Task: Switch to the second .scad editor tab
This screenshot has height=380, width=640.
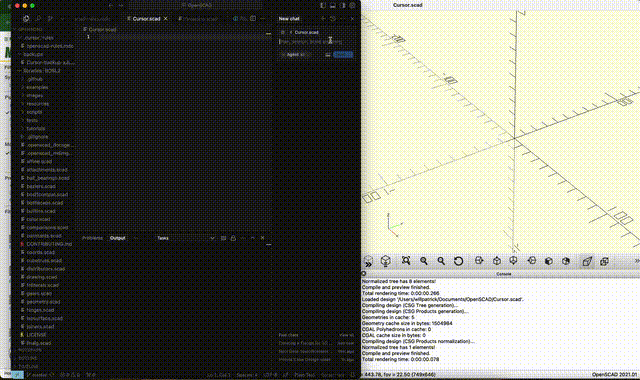Action: (x=198, y=19)
